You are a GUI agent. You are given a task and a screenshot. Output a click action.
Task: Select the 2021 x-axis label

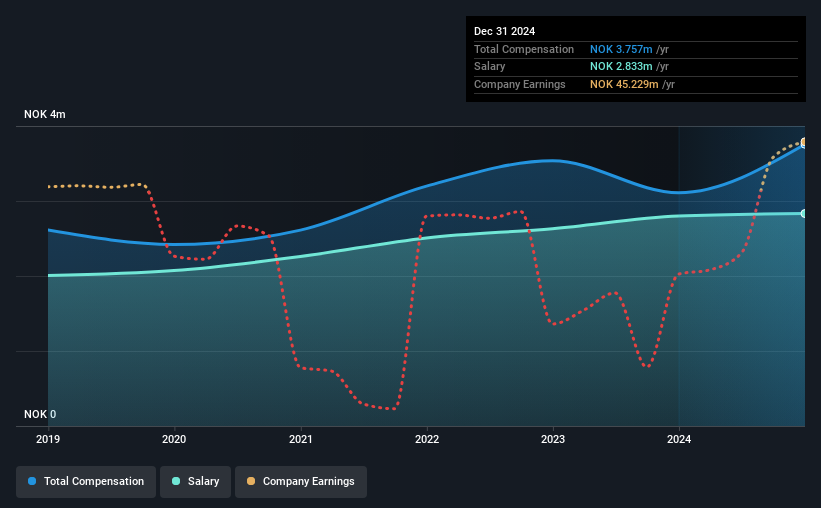pos(301,439)
